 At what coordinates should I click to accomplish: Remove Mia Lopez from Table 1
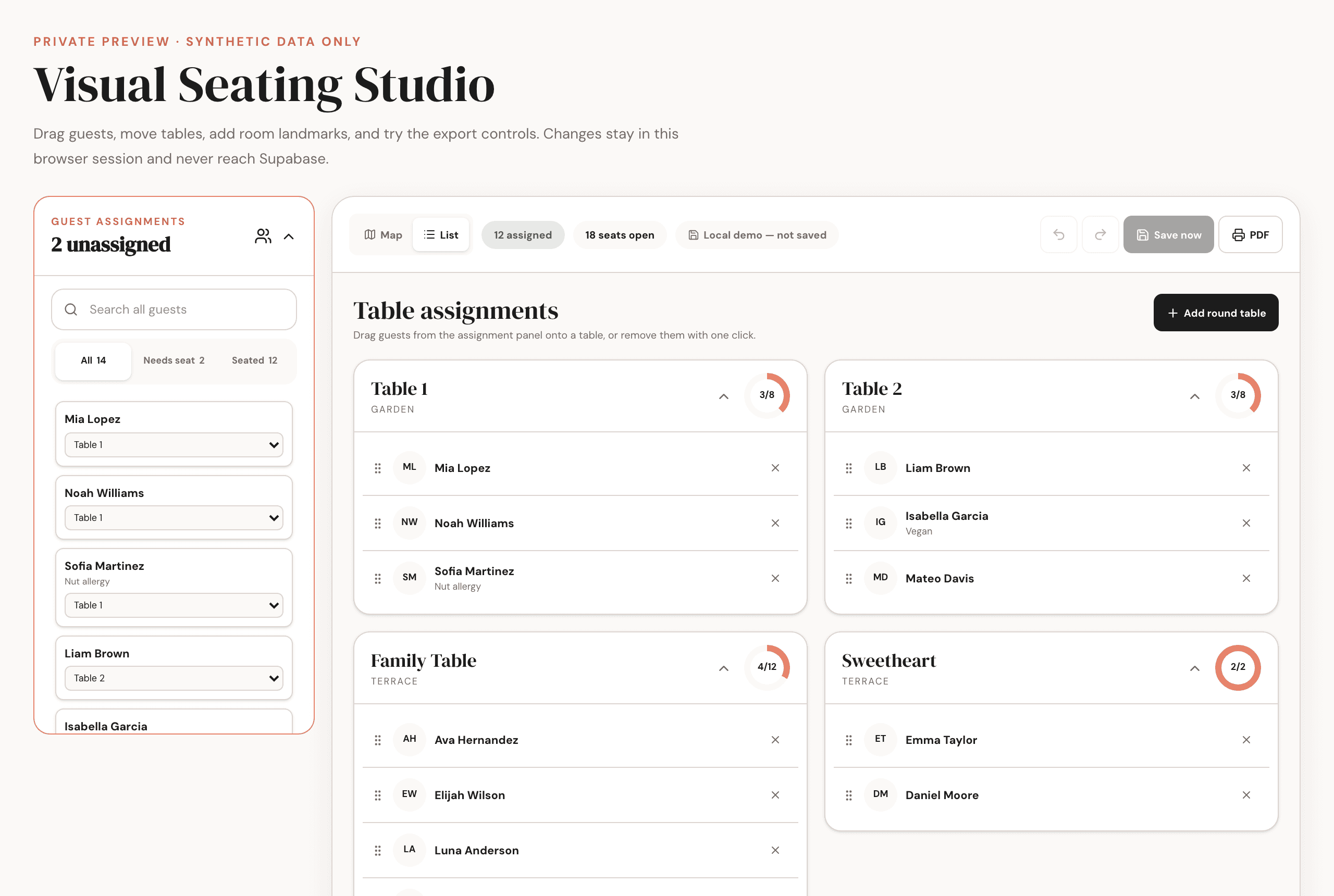(x=775, y=468)
